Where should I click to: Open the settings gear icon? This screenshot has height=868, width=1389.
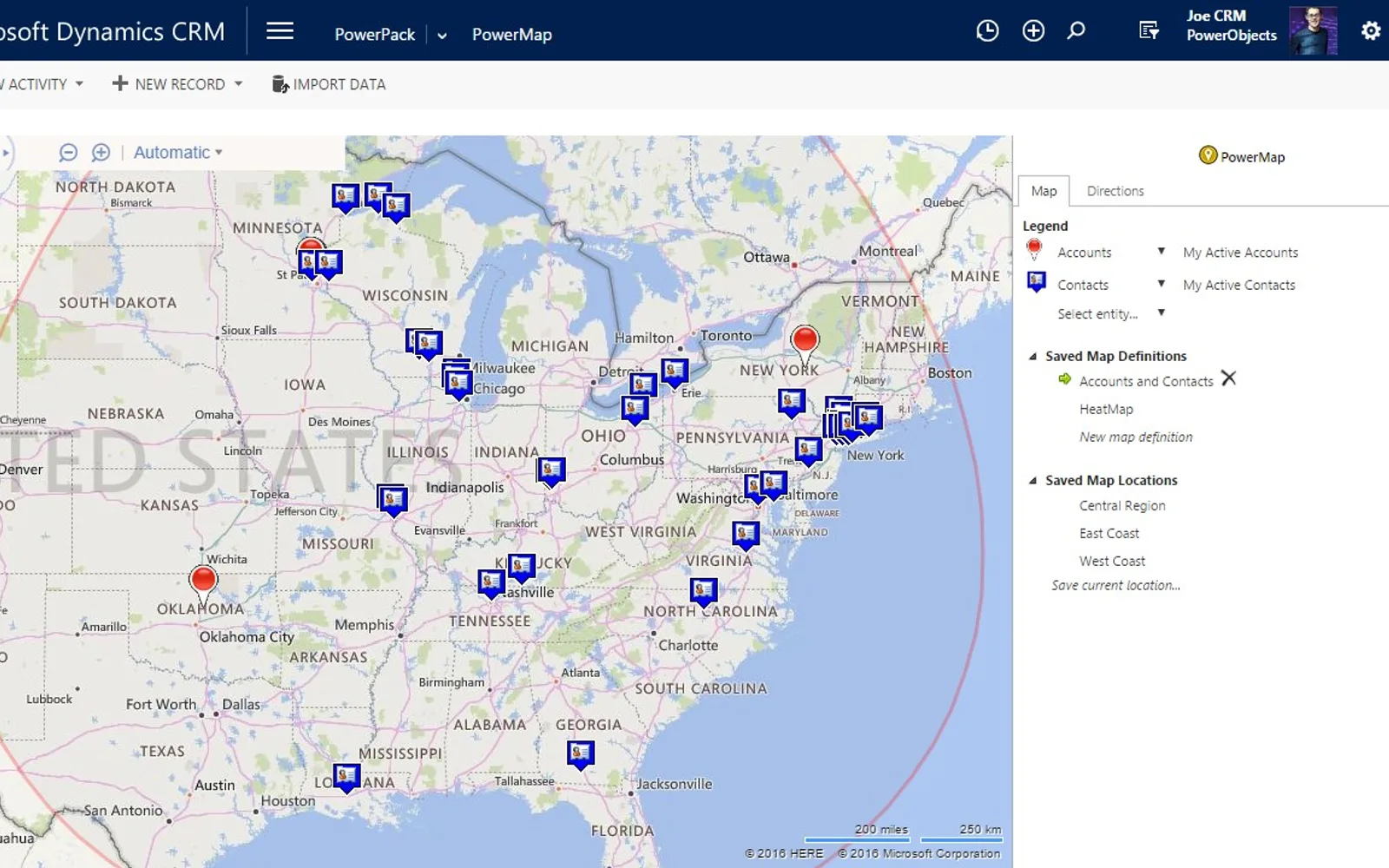(x=1371, y=31)
